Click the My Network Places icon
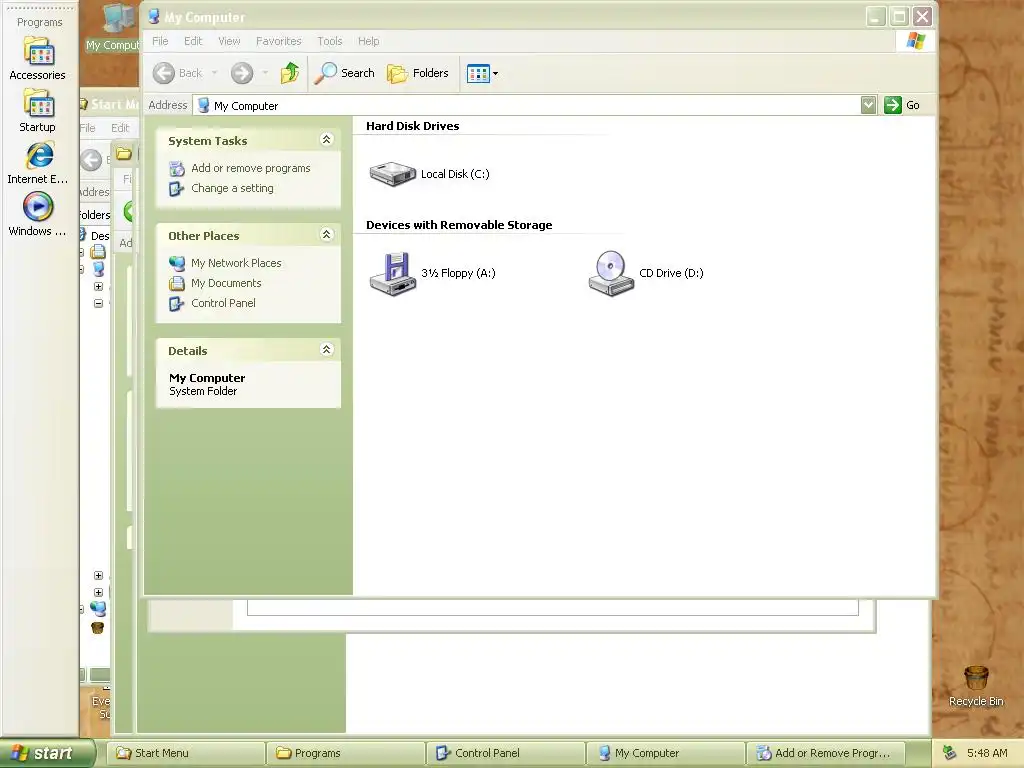This screenshot has height=768, width=1024. [177, 263]
